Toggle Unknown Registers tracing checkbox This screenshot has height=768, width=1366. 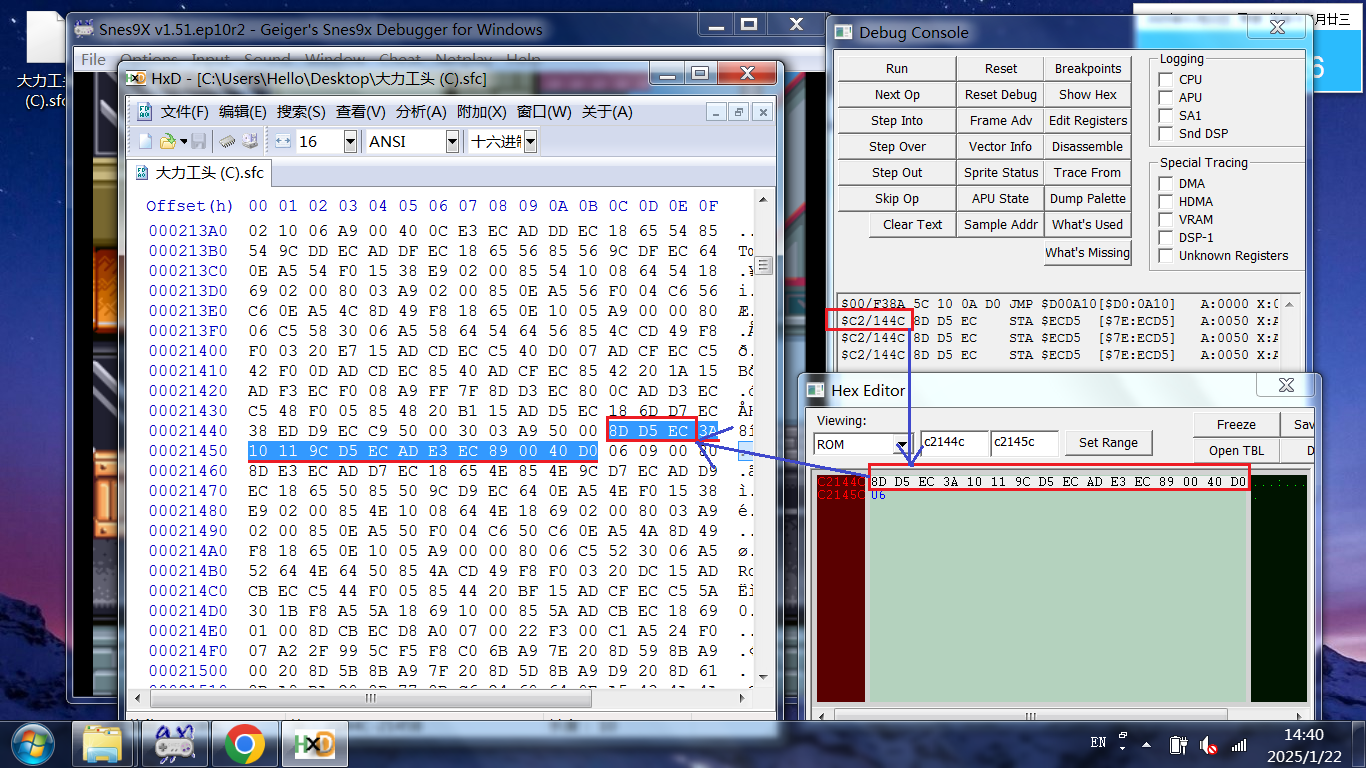pyautogui.click(x=1165, y=255)
